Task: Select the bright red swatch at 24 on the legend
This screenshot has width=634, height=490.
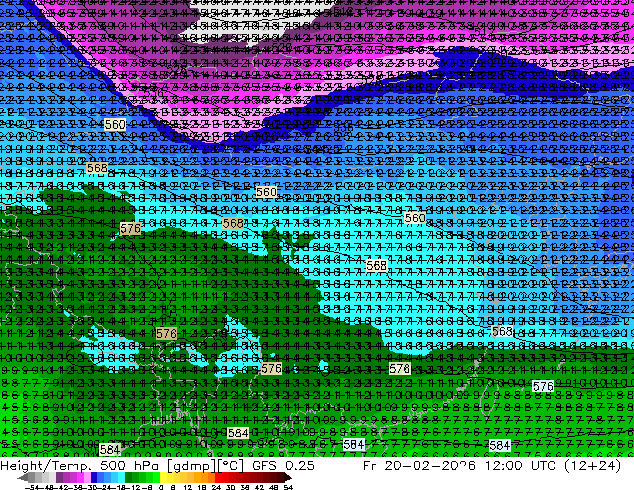Action: coord(218,478)
